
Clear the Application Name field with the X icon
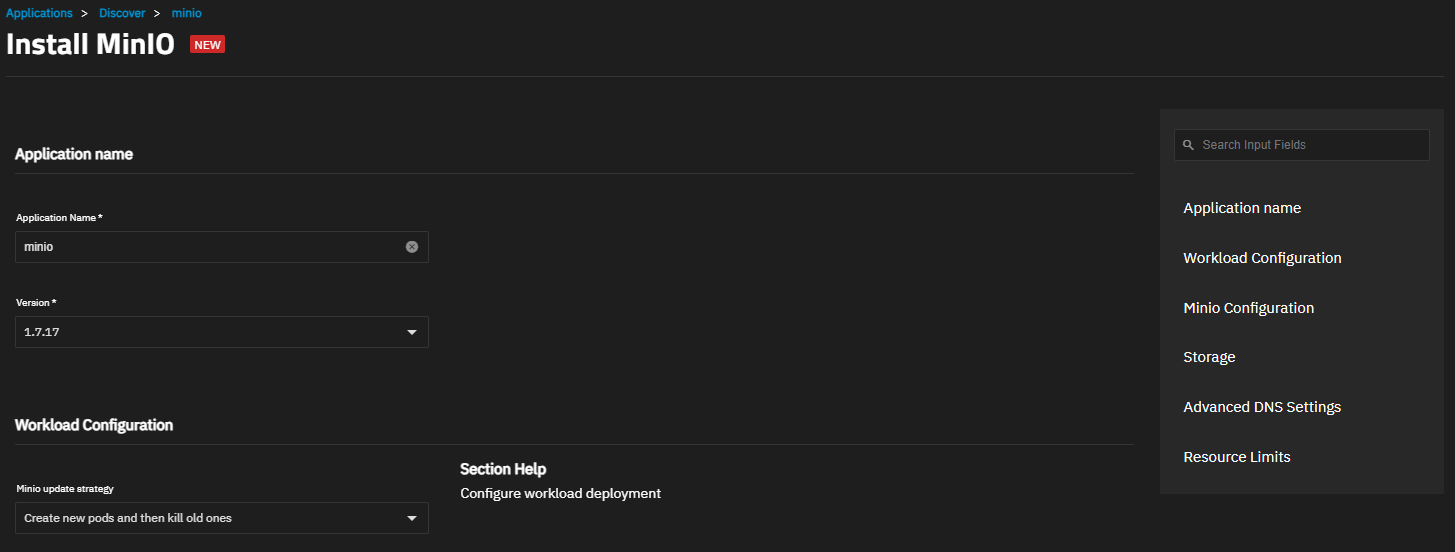click(412, 247)
